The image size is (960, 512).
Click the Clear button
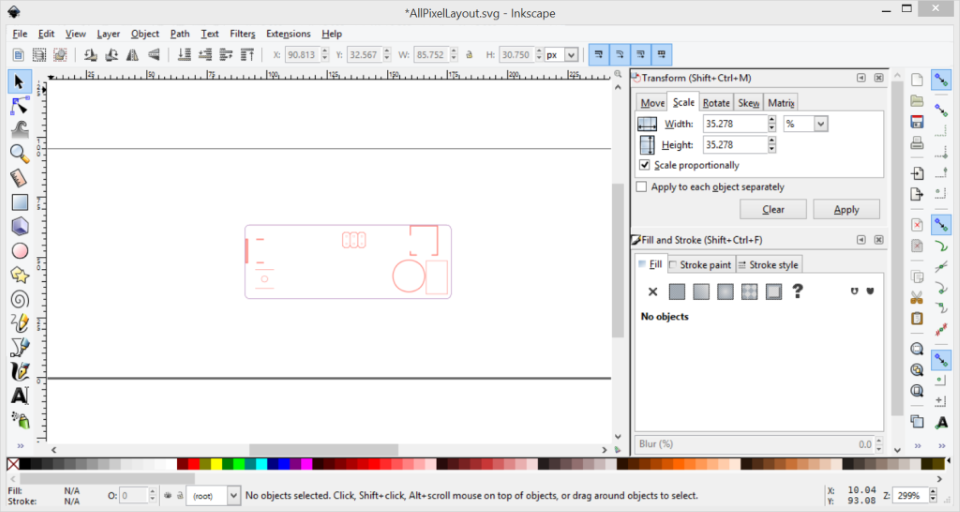(773, 209)
